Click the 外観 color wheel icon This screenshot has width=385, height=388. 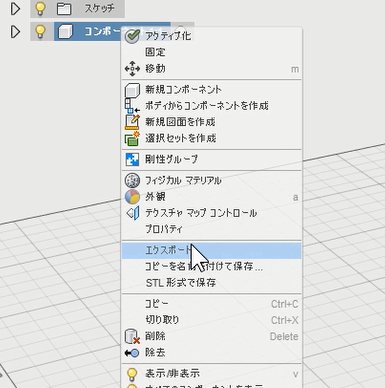coord(132,197)
